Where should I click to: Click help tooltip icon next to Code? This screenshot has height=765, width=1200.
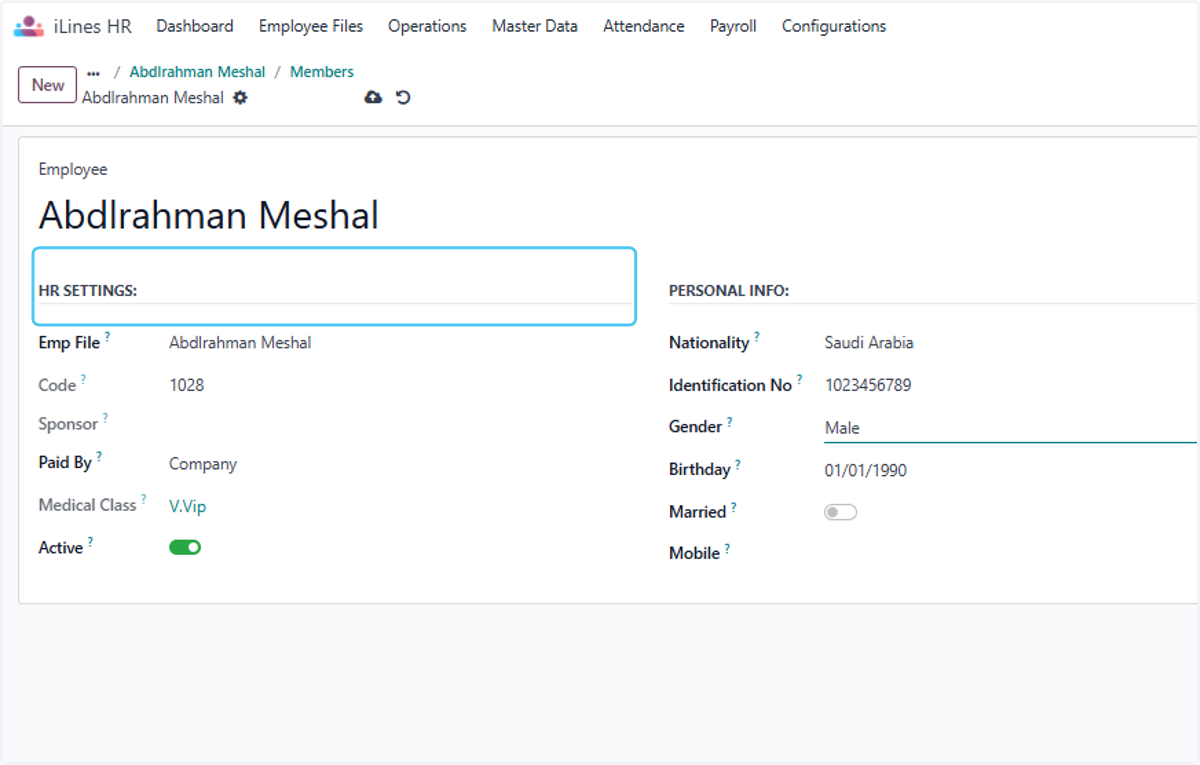pyautogui.click(x=83, y=379)
